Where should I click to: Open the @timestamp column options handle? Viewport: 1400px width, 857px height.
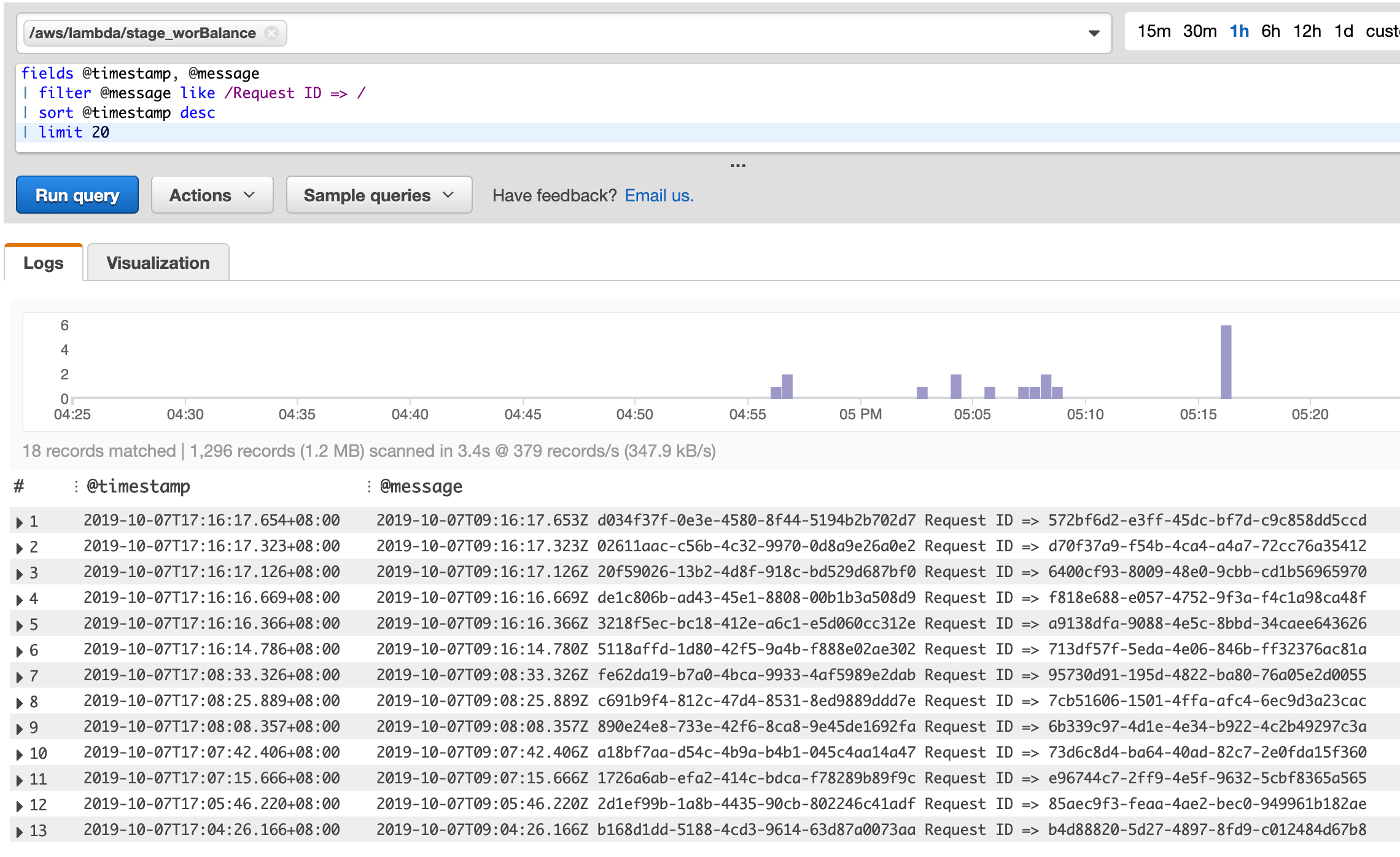click(x=76, y=487)
